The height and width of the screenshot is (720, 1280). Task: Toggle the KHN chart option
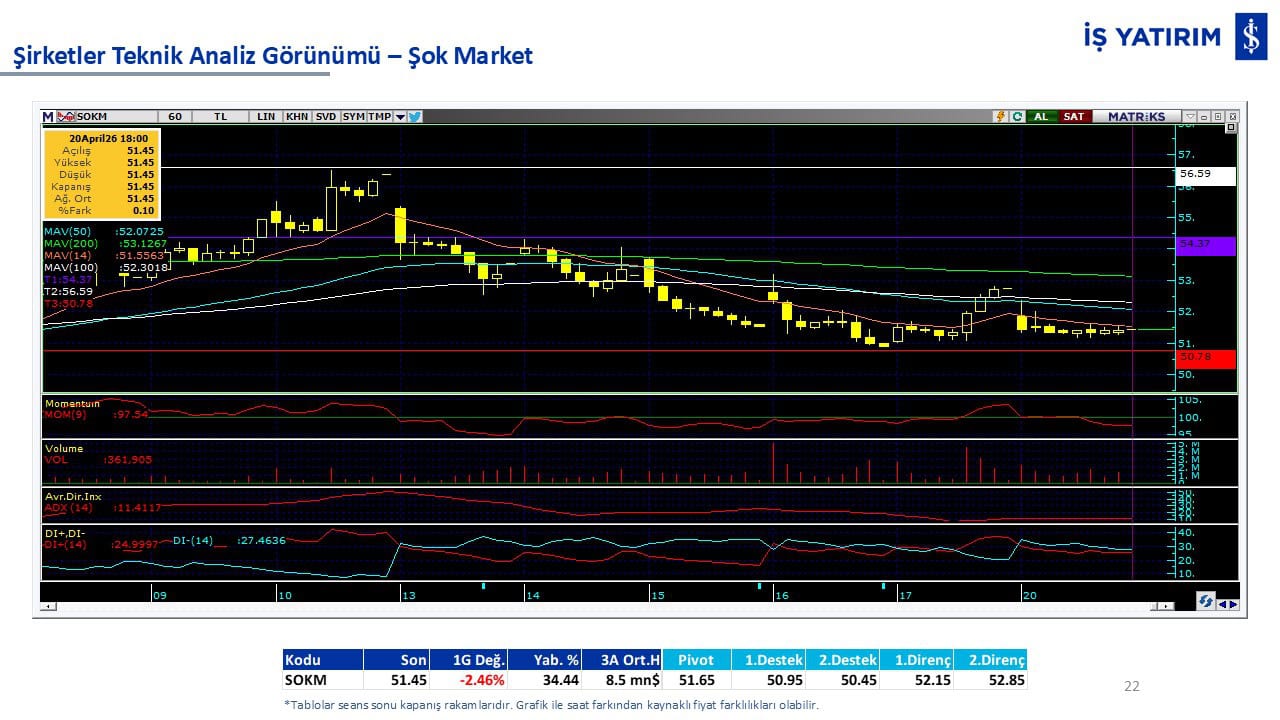tap(297, 116)
